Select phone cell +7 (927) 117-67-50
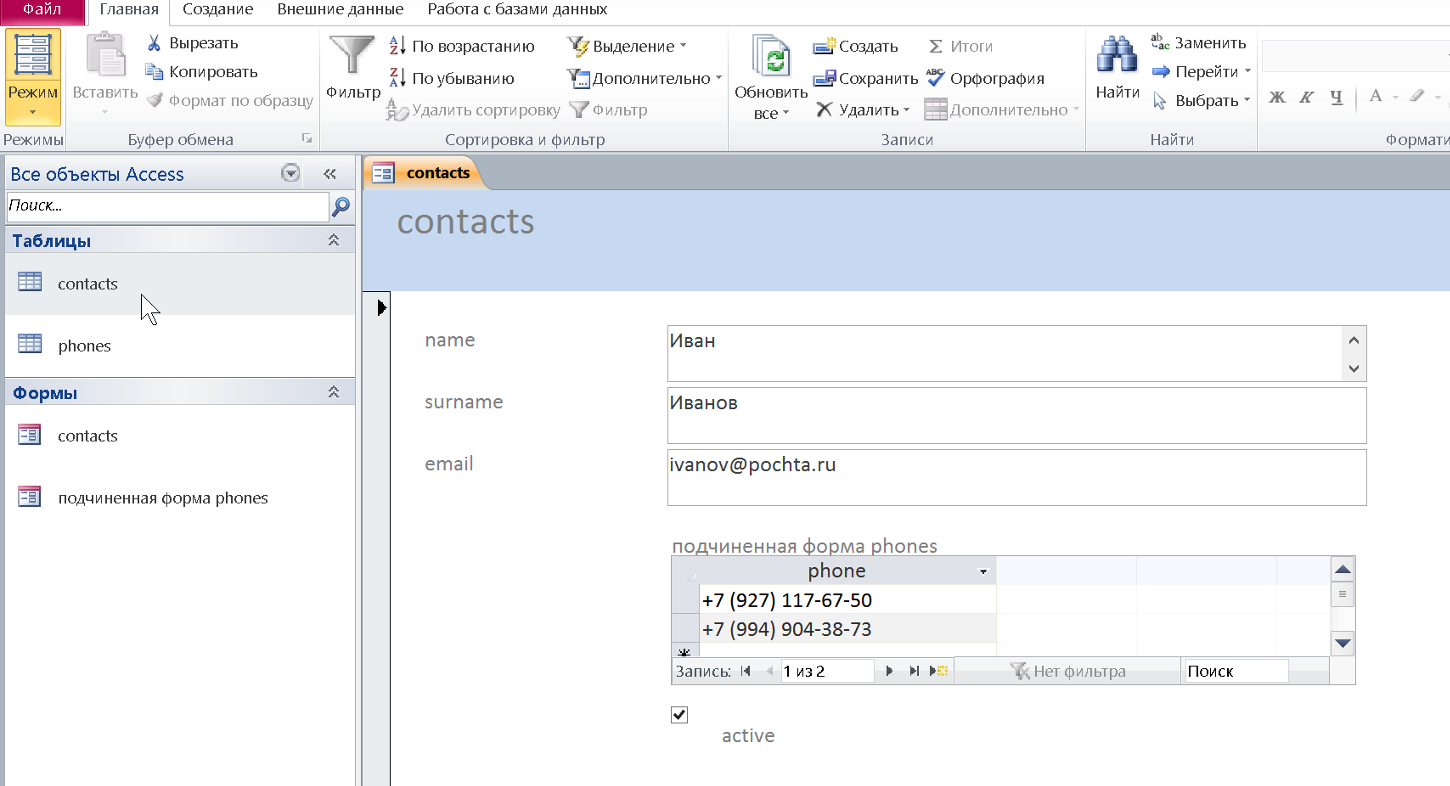The width and height of the screenshot is (1450, 786). click(x=847, y=600)
